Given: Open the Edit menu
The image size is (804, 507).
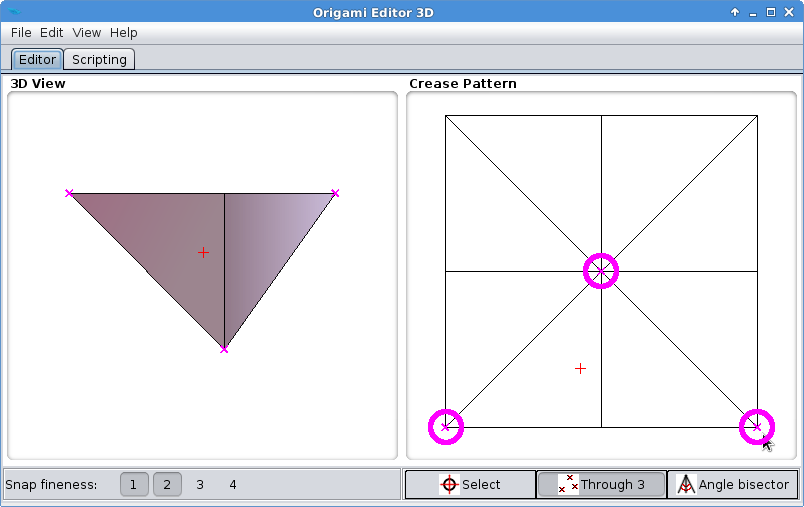Looking at the screenshot, I should [52, 33].
